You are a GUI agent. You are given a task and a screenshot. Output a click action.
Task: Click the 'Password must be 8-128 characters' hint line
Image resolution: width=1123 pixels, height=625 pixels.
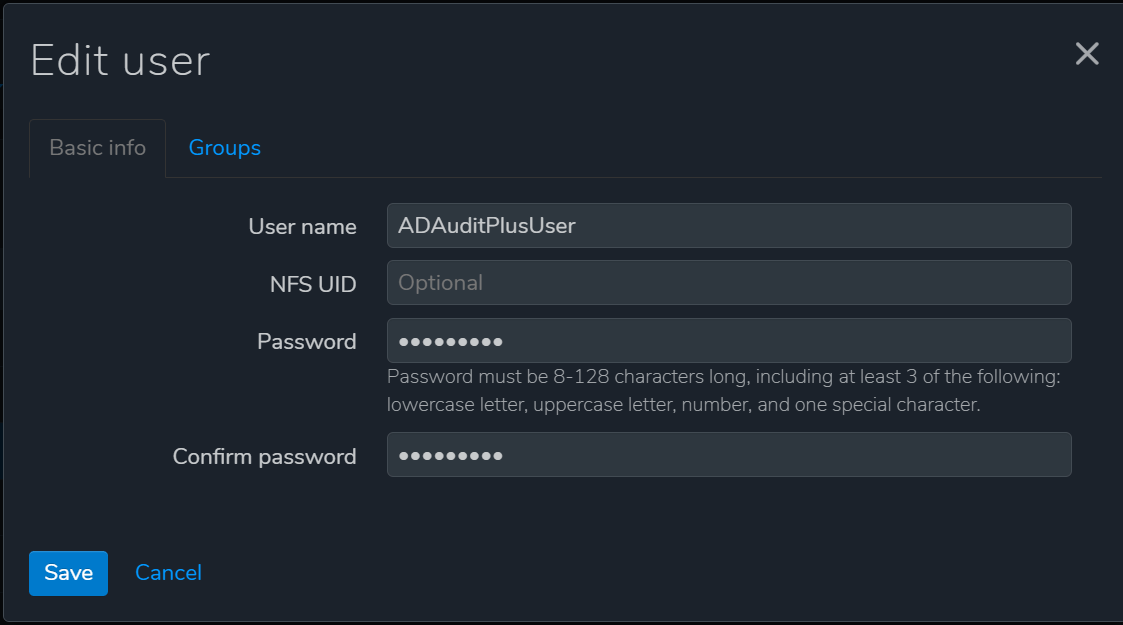(722, 377)
